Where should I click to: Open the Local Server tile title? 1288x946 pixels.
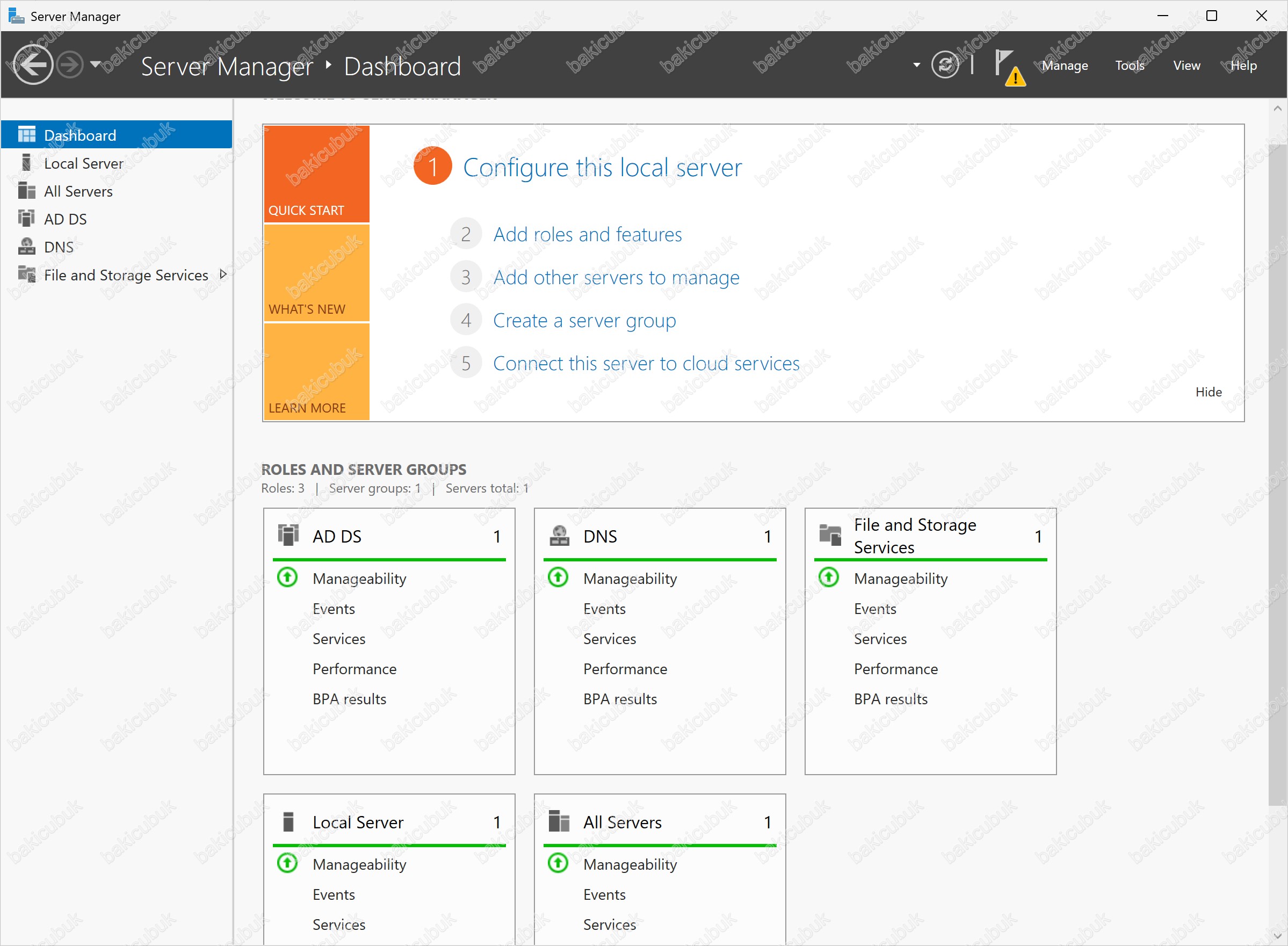coord(358,822)
